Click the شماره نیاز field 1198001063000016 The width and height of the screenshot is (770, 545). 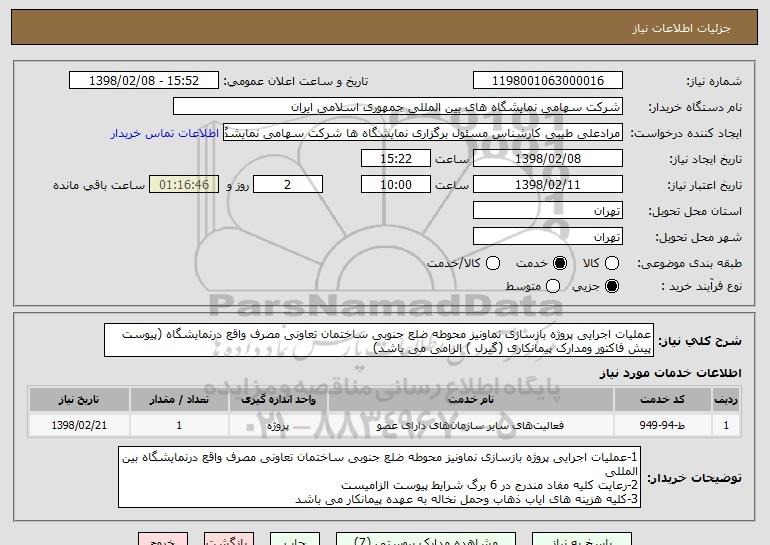click(548, 81)
